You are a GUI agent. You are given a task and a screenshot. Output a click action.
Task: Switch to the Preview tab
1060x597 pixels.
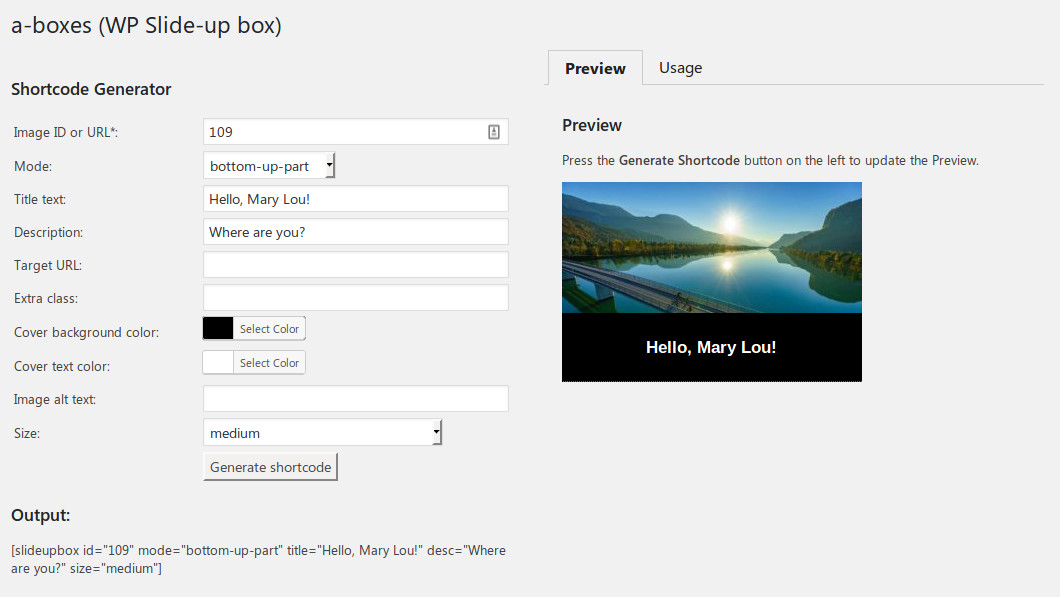click(595, 68)
